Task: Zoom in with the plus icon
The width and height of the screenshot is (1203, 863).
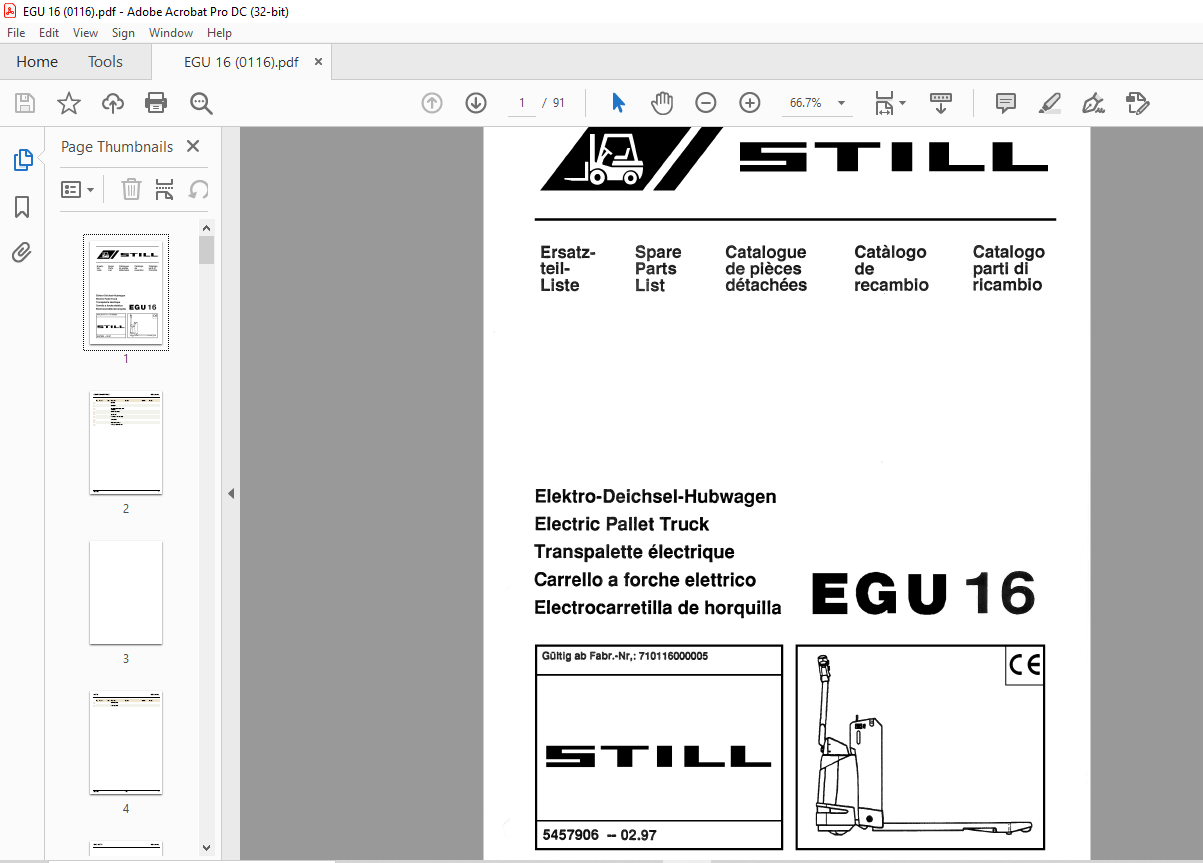Action: (750, 103)
